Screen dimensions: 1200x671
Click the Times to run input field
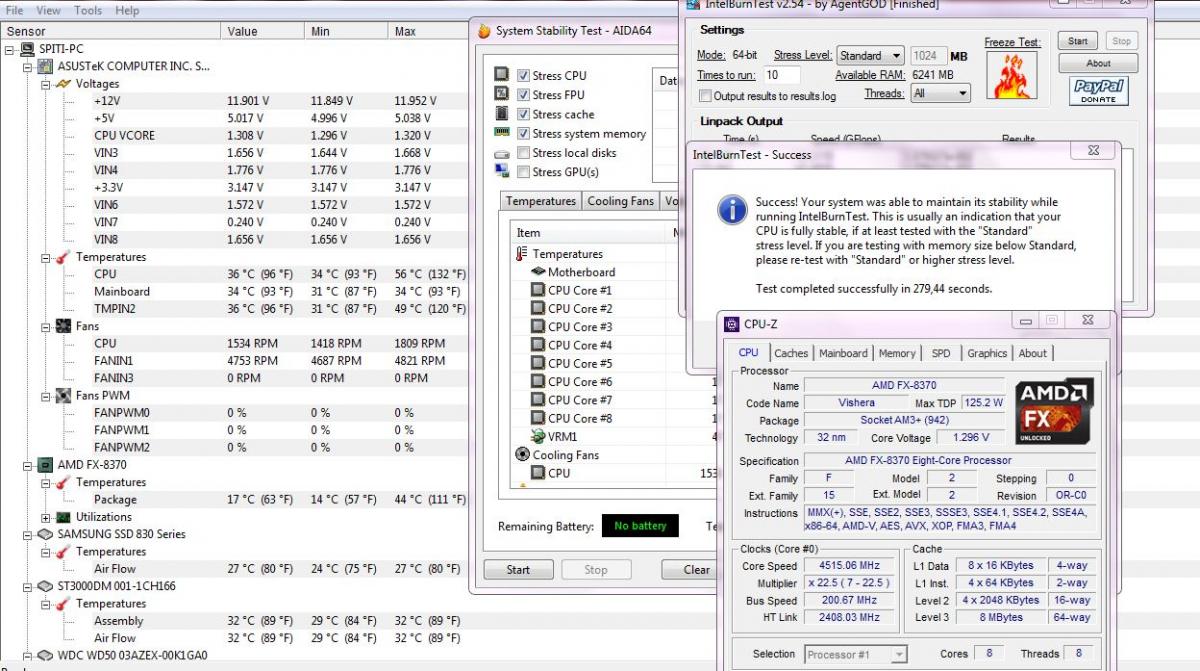(x=783, y=75)
